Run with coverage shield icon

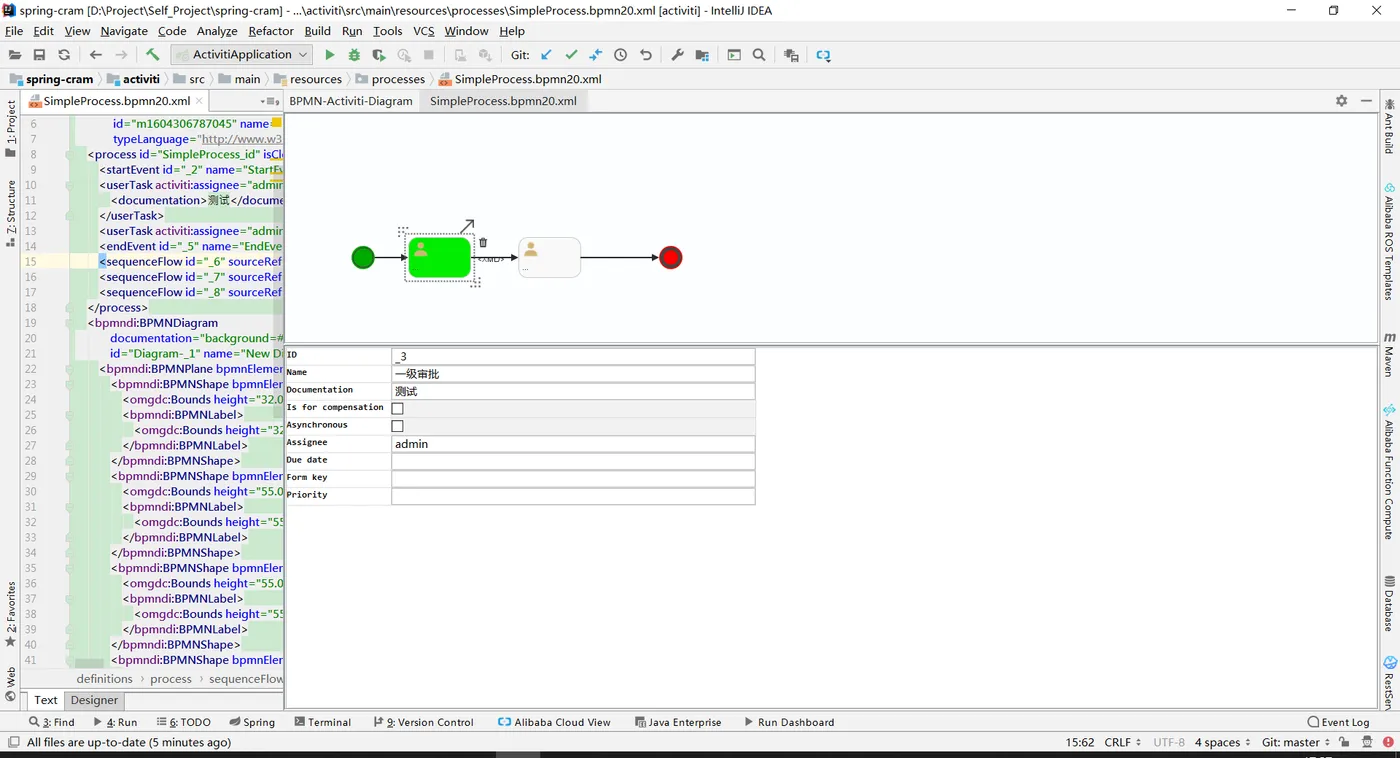point(379,55)
